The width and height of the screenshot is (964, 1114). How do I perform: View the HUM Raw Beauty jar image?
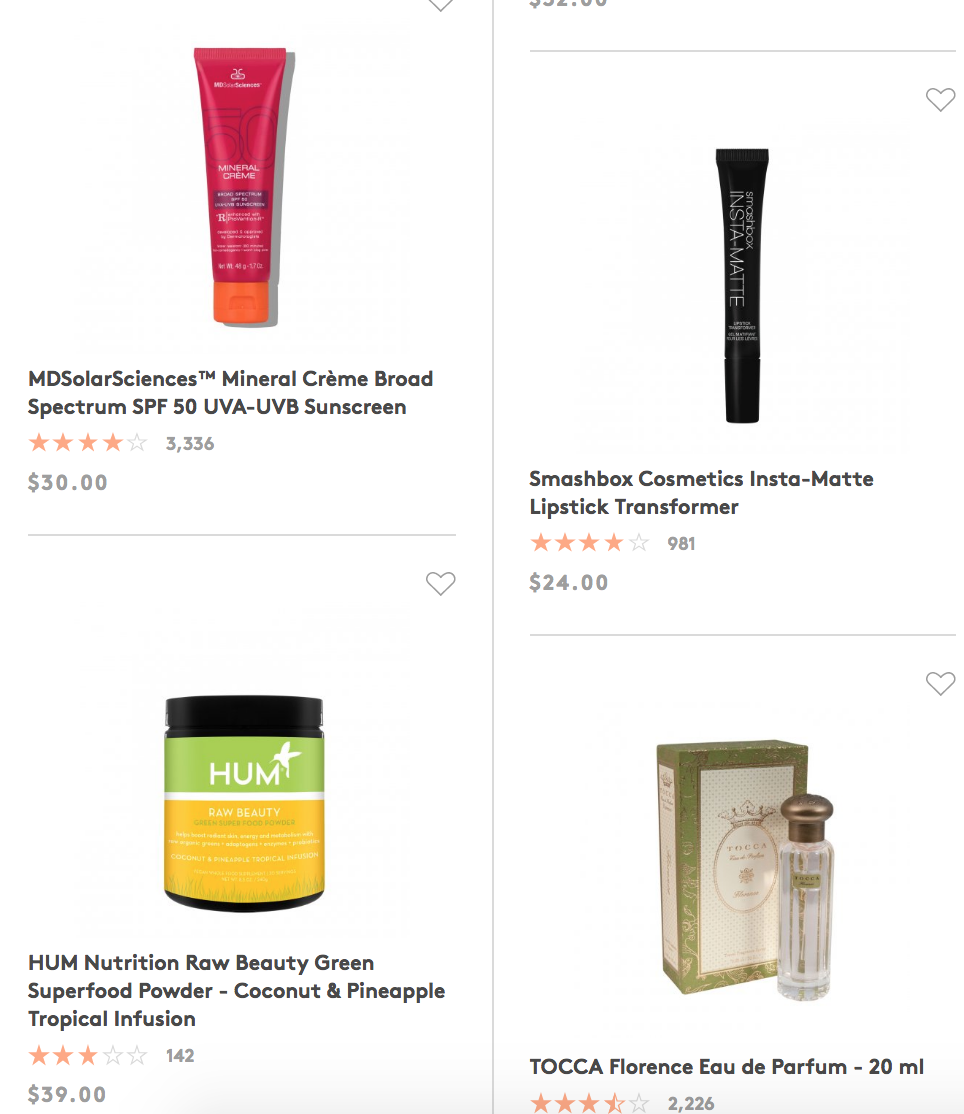(x=244, y=803)
